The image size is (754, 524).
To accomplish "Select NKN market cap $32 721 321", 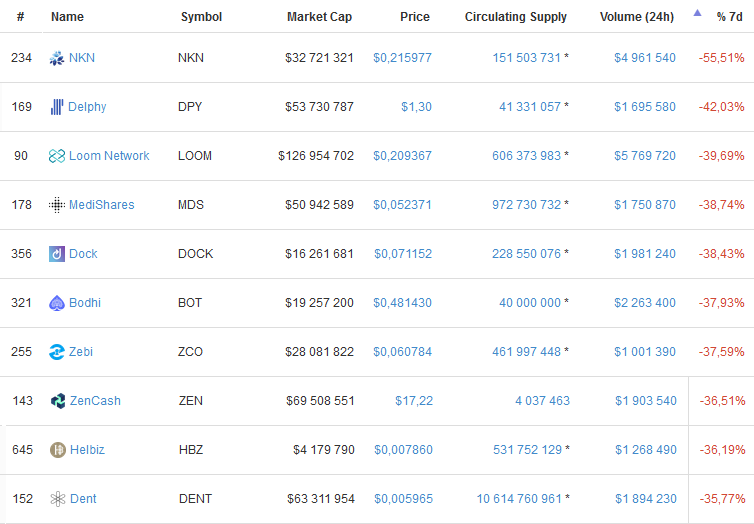I will tap(319, 58).
